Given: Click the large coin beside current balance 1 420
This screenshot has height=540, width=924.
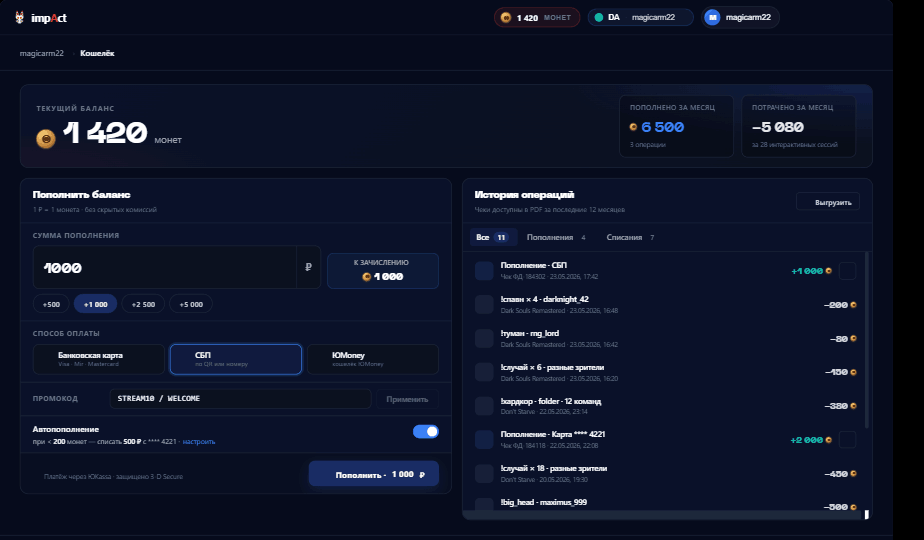Looking at the screenshot, I should point(46,139).
